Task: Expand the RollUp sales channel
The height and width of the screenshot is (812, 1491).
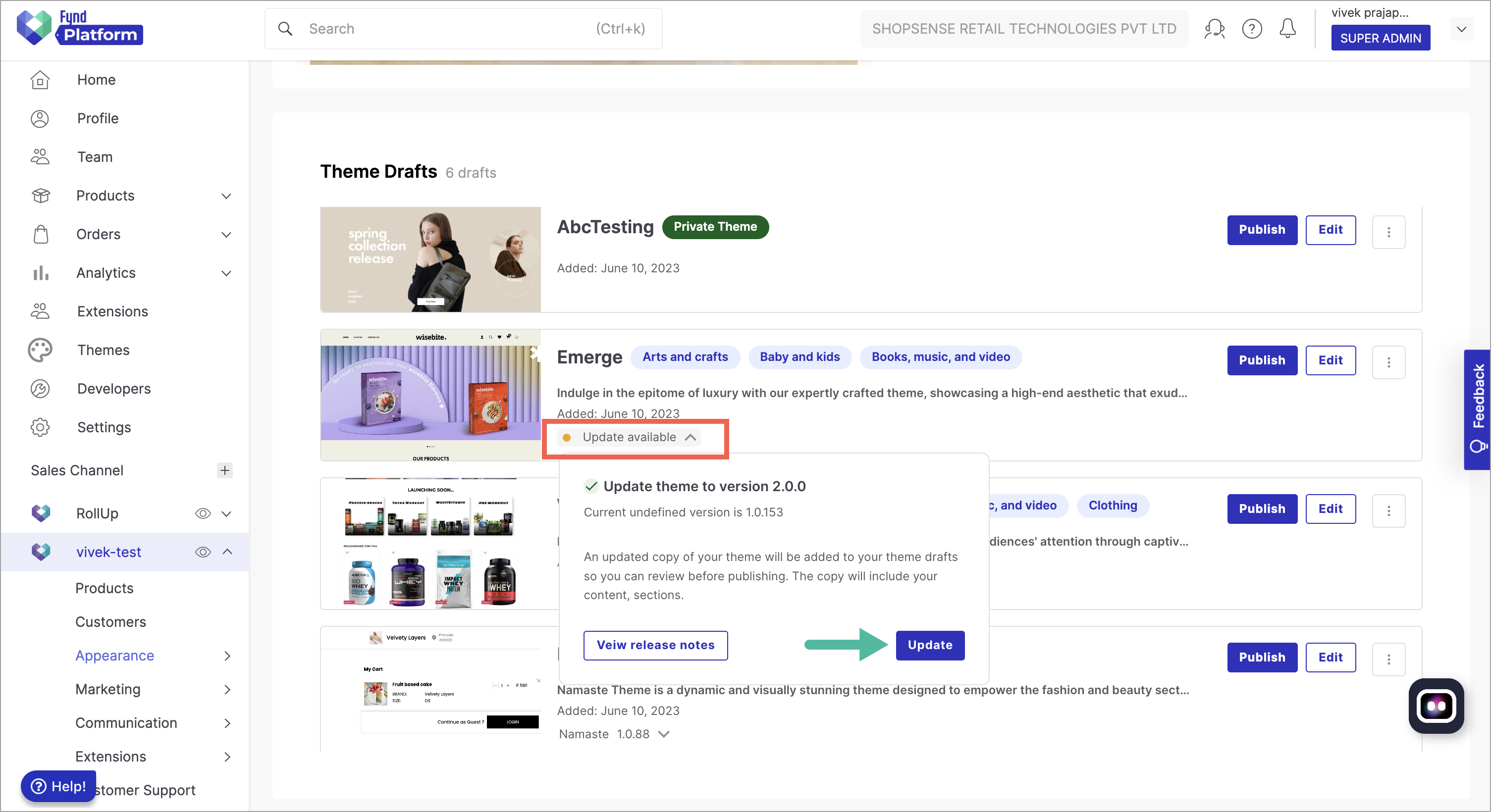Action: 226,513
